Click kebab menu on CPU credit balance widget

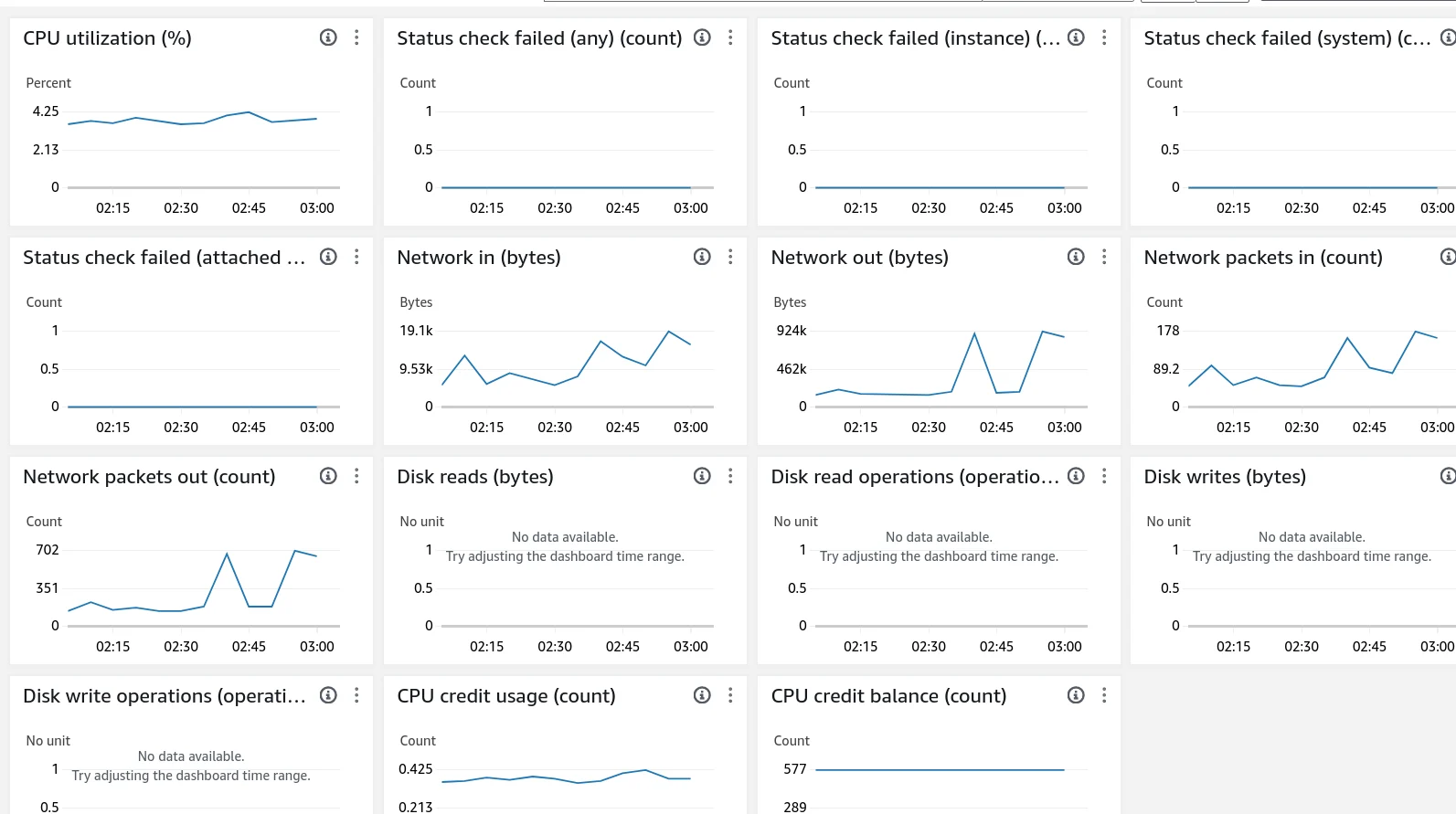click(1104, 695)
